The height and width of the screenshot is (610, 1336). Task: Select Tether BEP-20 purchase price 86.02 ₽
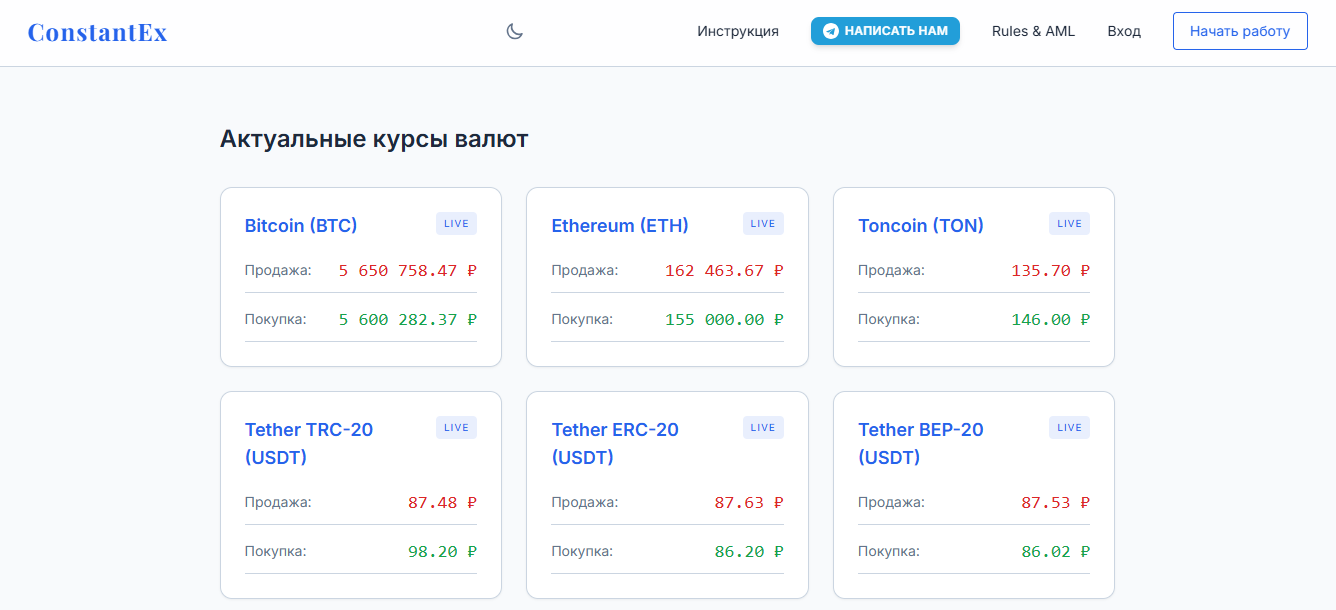click(x=1056, y=552)
